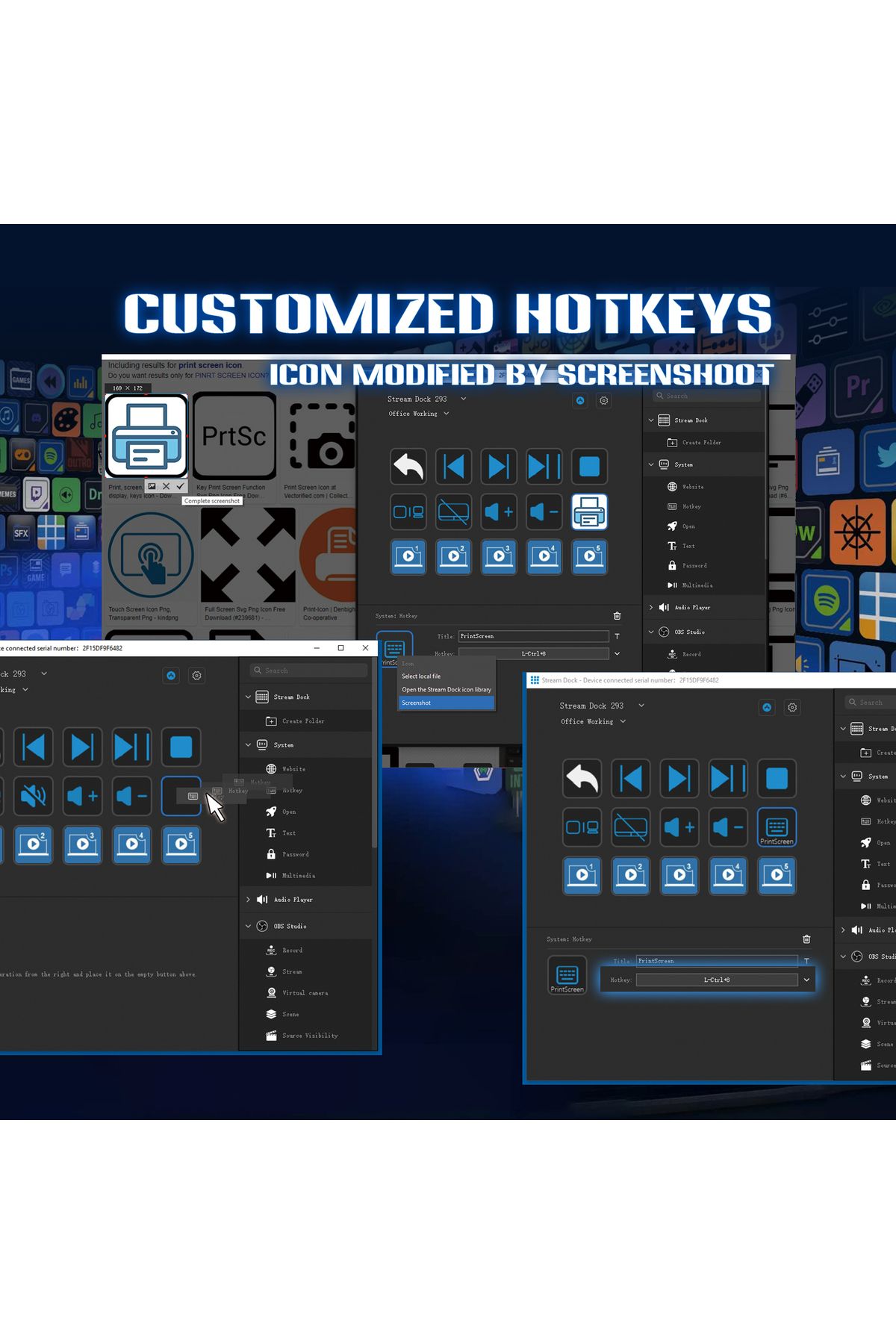
Task: Click the Complete screenshot checkmark button
Action: click(x=180, y=486)
